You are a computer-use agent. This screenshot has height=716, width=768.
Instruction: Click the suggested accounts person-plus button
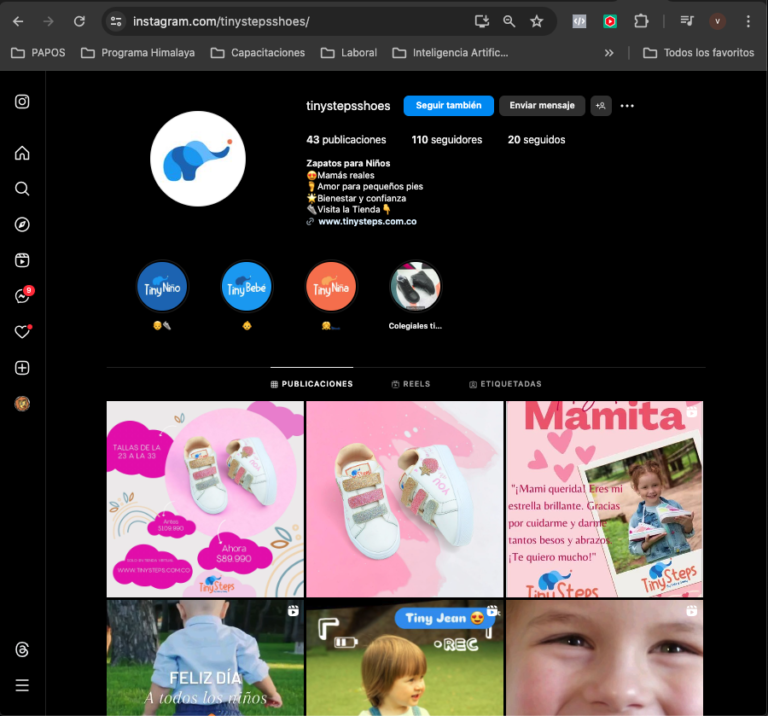[x=601, y=106]
